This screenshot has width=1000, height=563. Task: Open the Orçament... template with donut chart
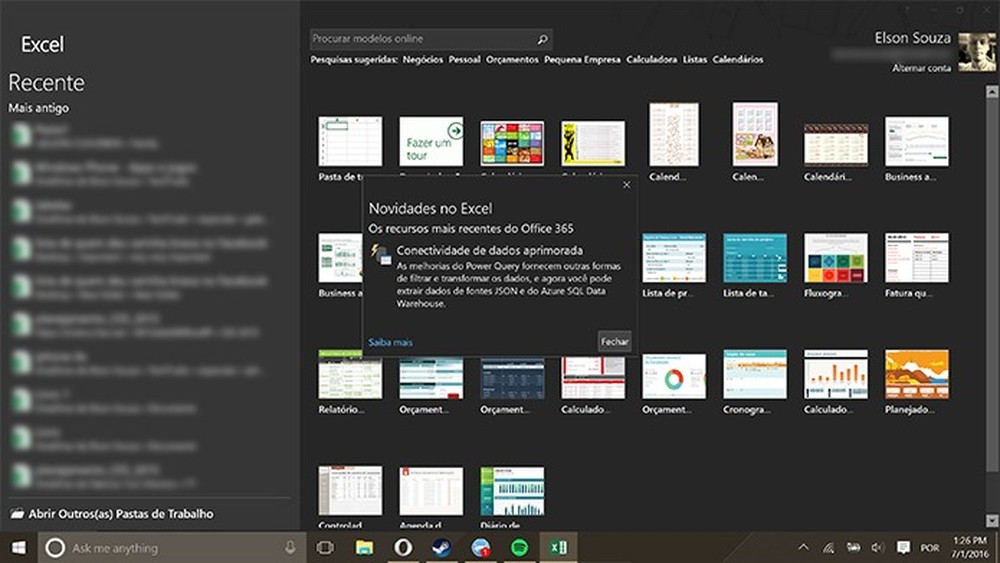coord(674,376)
